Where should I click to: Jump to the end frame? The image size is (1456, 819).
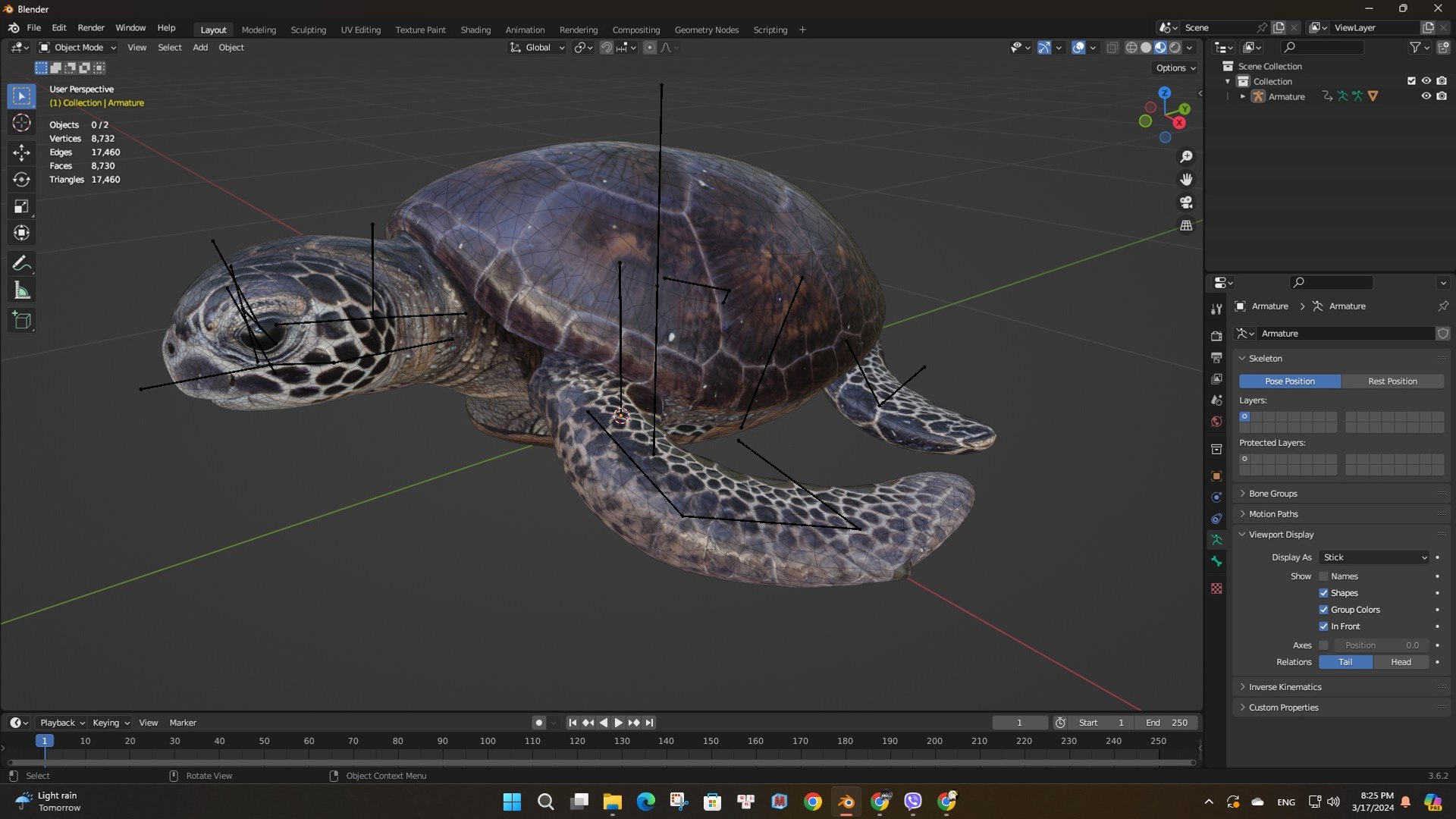[x=649, y=723]
